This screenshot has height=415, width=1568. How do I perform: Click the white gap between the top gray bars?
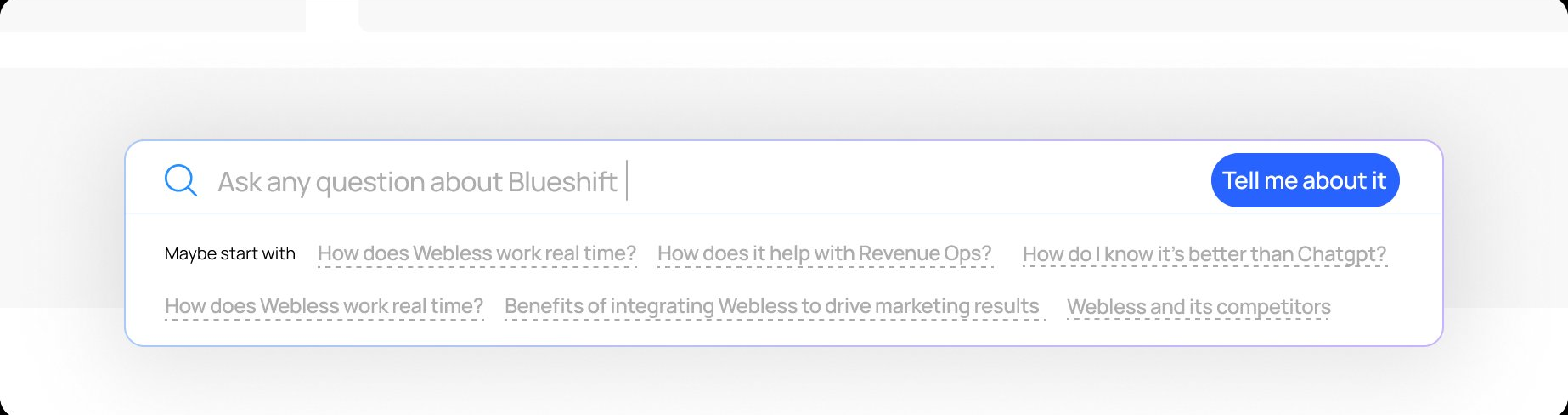332,15
